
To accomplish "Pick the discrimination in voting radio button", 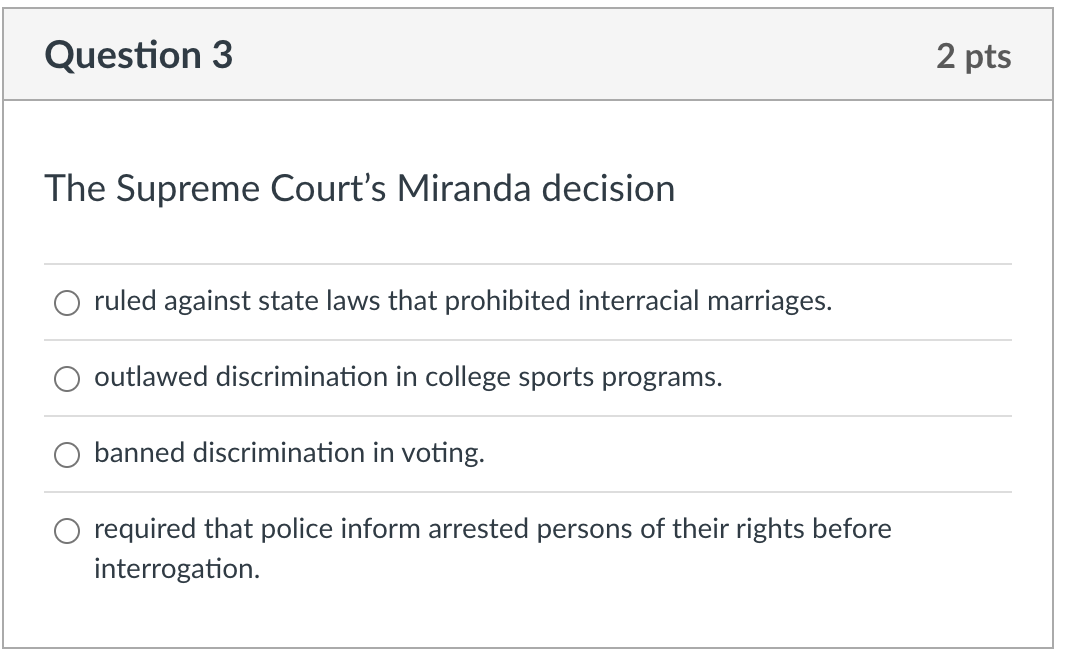I will point(67,455).
